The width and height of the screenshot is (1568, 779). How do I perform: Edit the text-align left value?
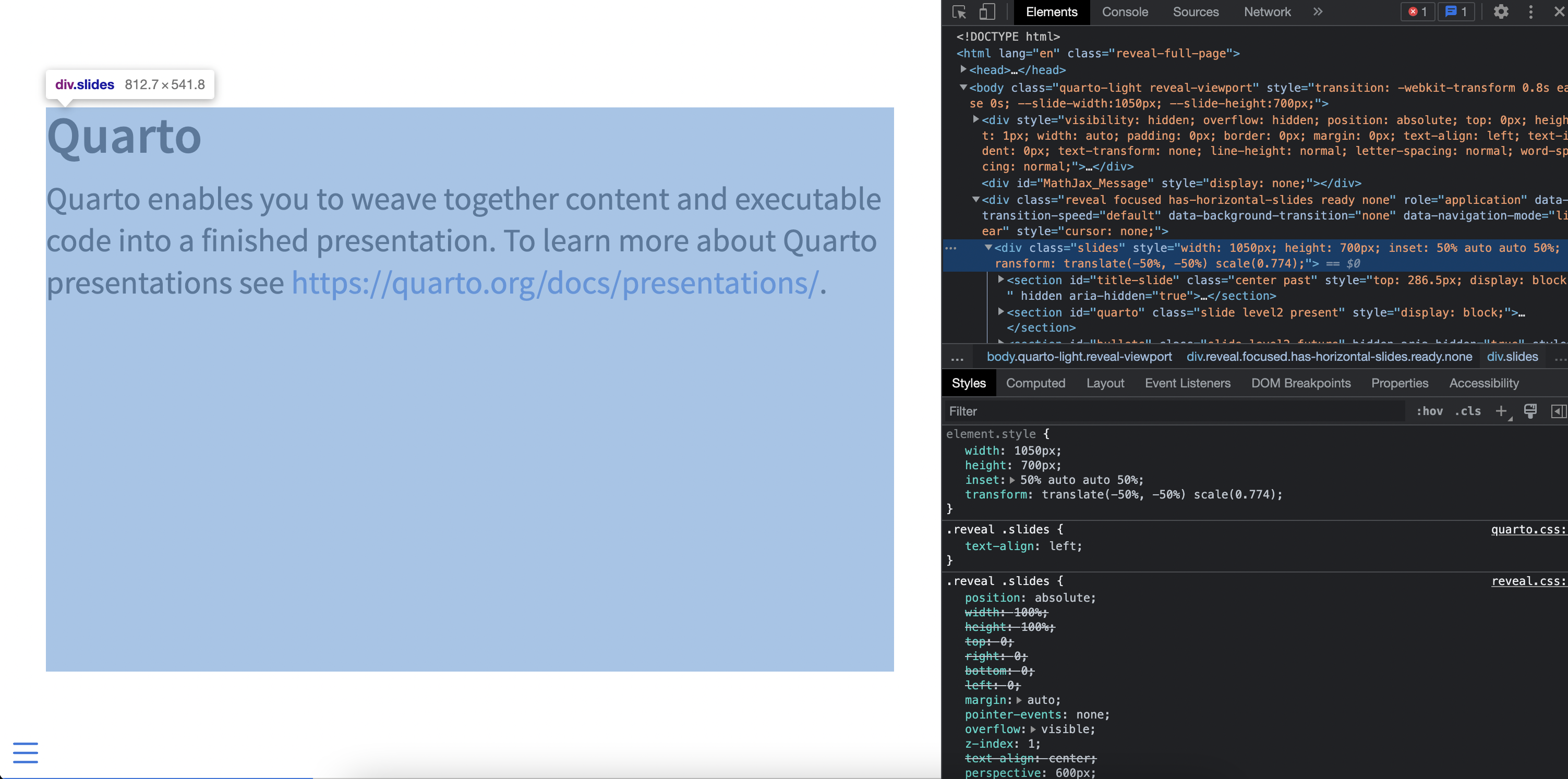(1062, 546)
